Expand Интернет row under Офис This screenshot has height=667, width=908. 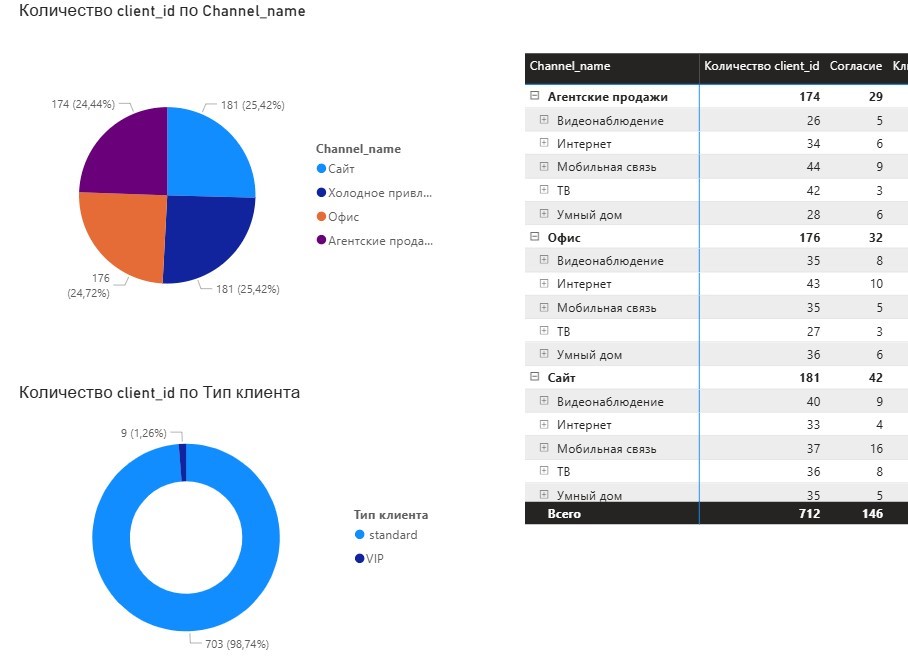point(544,284)
